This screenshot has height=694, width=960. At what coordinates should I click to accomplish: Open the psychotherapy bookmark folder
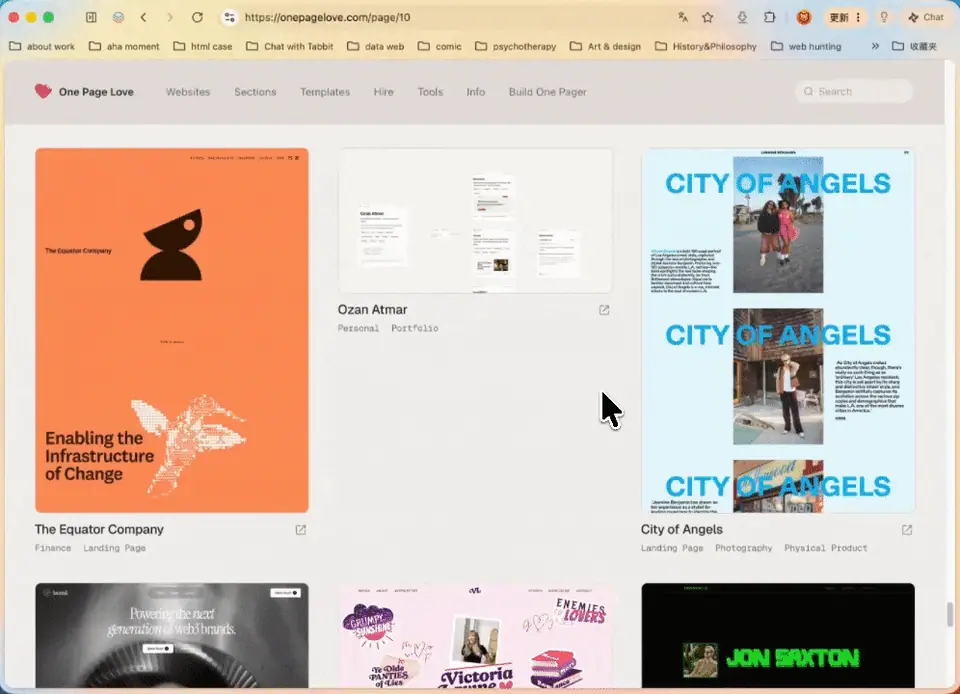[516, 46]
